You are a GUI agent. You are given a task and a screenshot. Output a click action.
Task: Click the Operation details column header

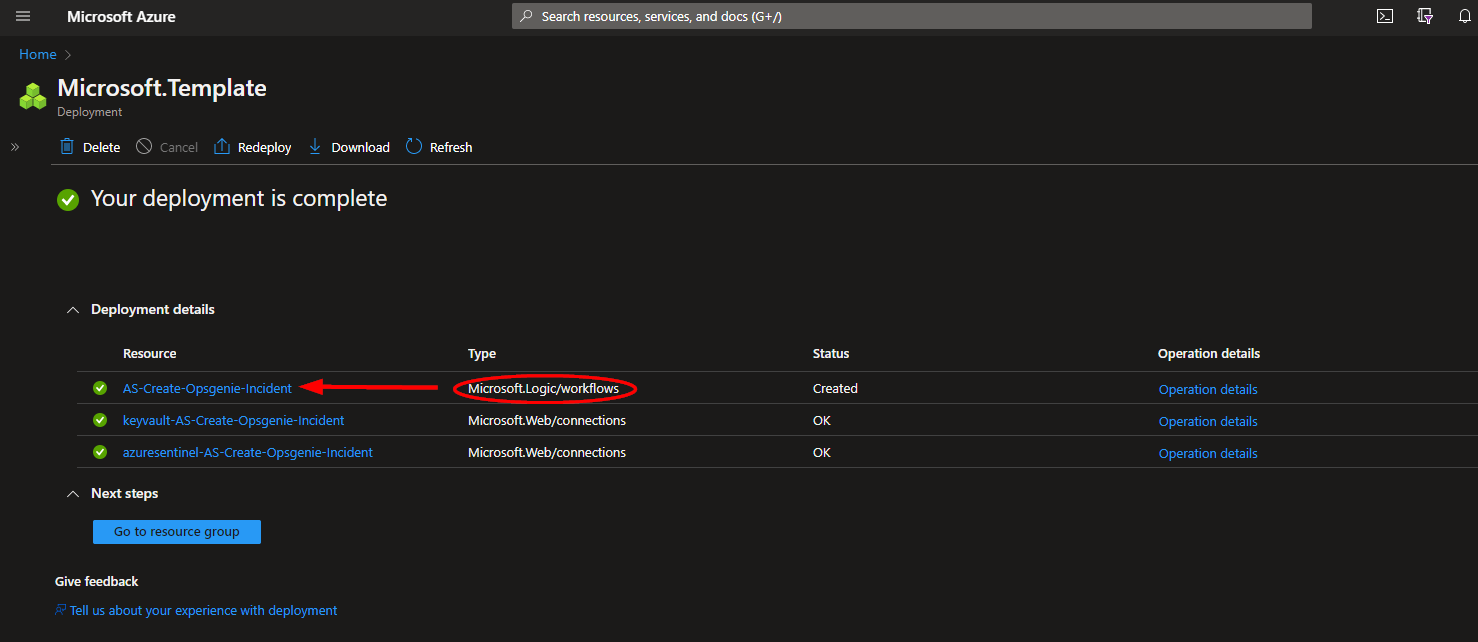click(x=1209, y=354)
